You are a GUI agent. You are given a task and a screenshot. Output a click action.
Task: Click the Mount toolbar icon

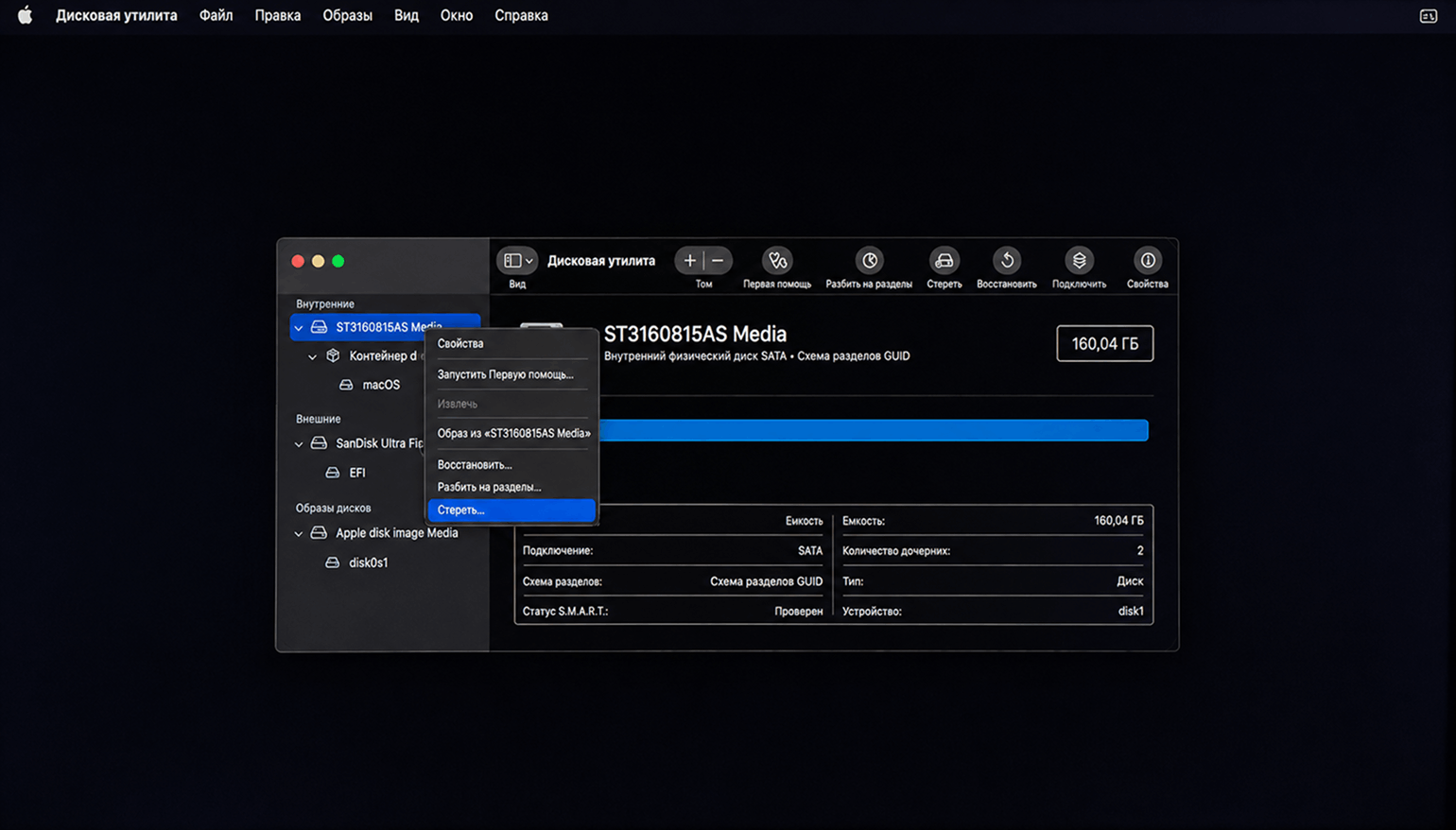[1079, 261]
